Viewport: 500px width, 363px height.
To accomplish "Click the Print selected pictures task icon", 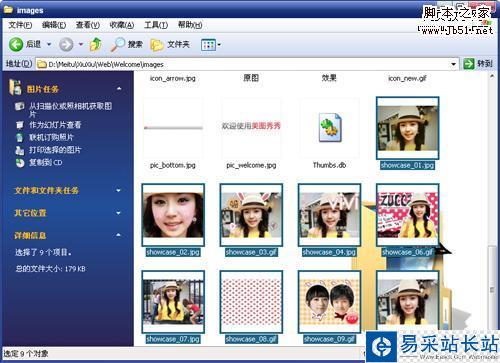I will click(x=20, y=150).
